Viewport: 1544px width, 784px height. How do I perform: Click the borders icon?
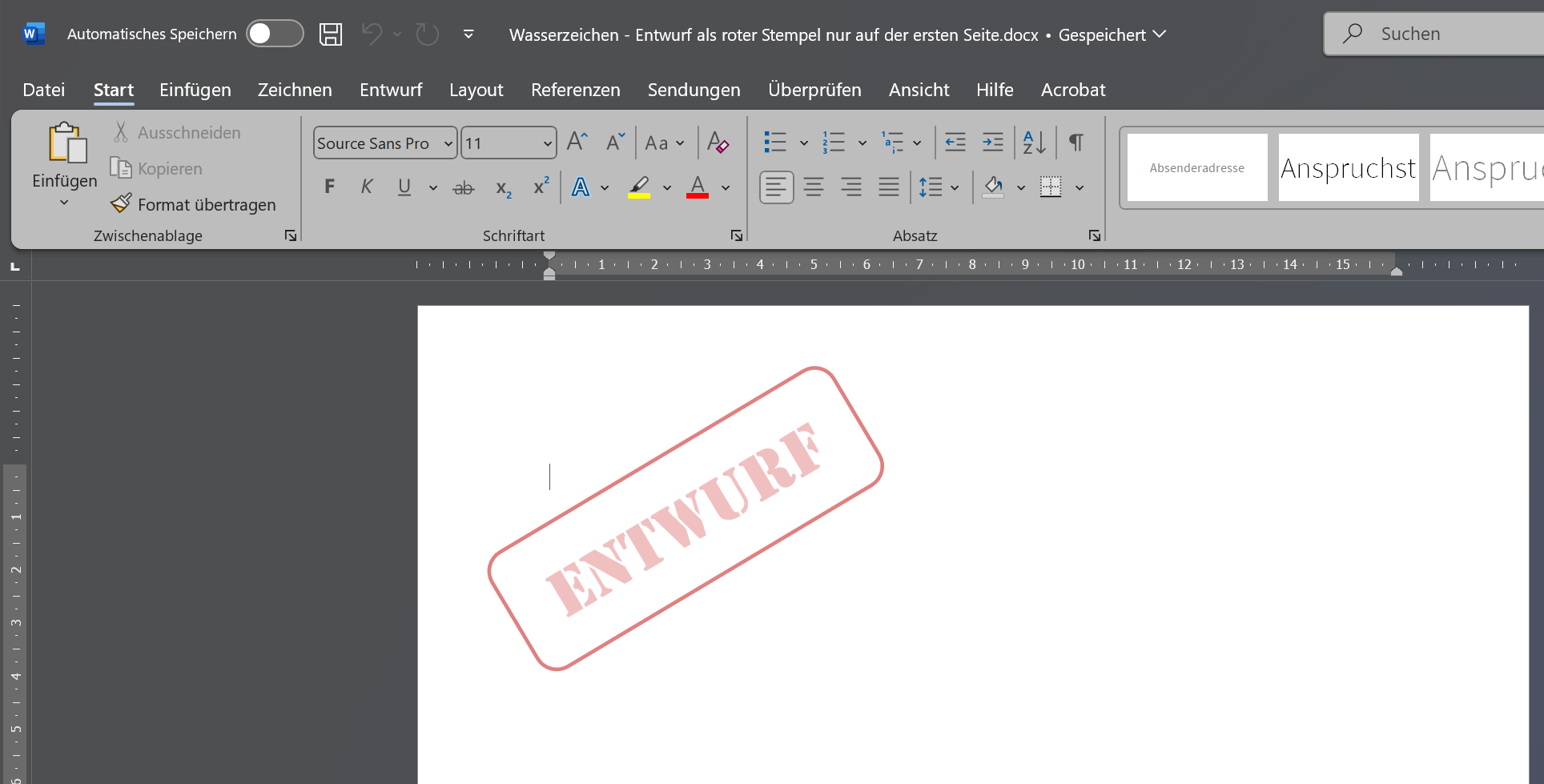pos(1051,187)
